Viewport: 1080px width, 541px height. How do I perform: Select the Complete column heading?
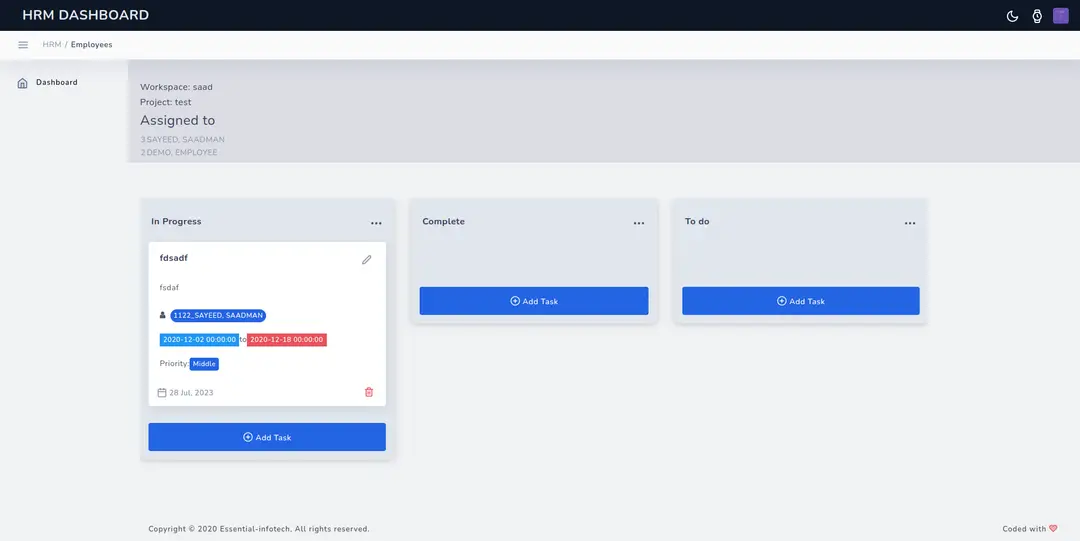[x=444, y=222]
